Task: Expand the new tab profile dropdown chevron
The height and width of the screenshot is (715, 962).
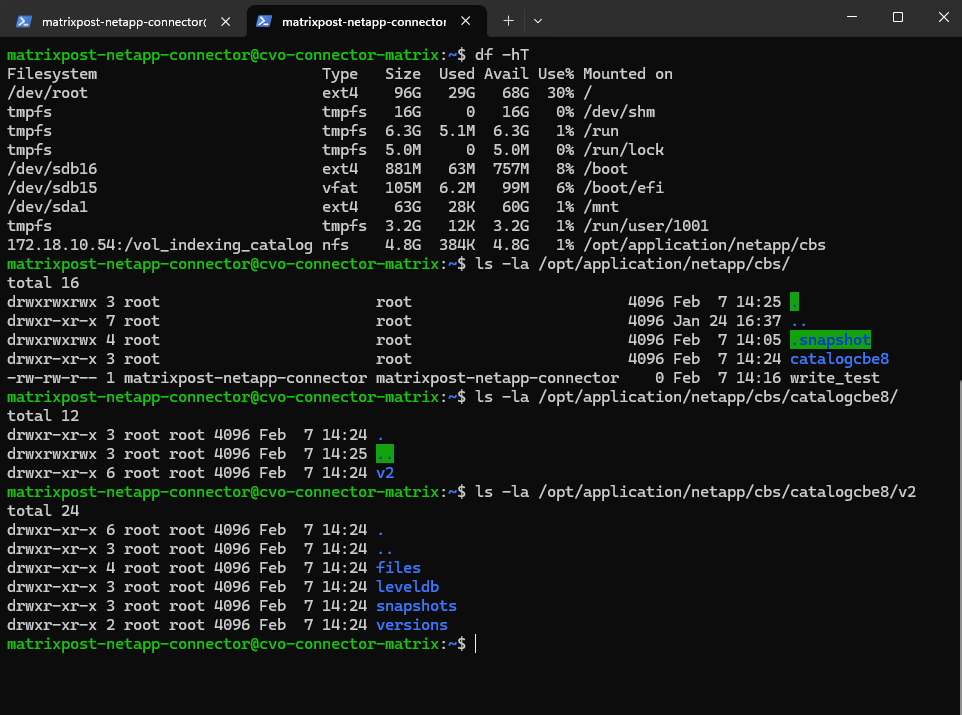Action: [x=537, y=20]
